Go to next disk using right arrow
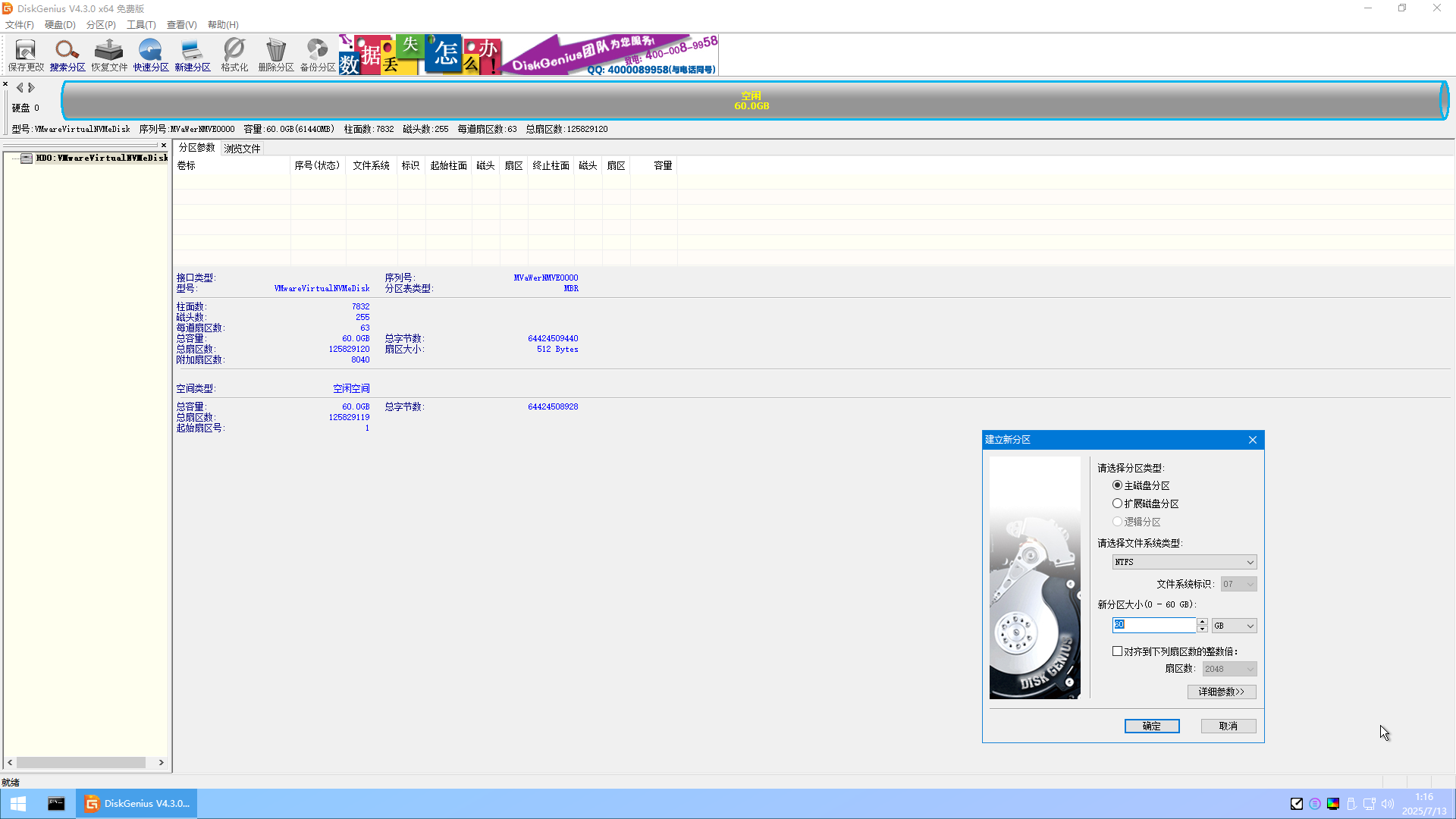This screenshot has height=819, width=1456. click(x=32, y=88)
